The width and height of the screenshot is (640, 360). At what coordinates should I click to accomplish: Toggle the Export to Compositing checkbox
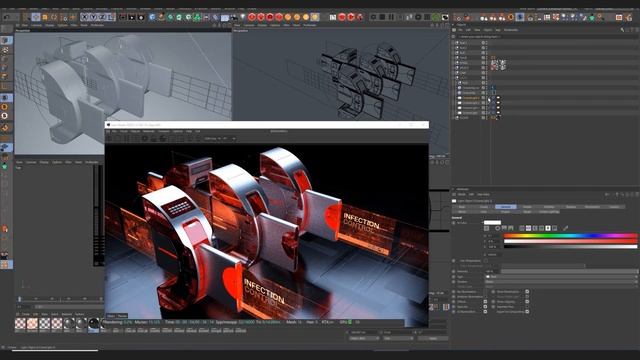coord(527,312)
